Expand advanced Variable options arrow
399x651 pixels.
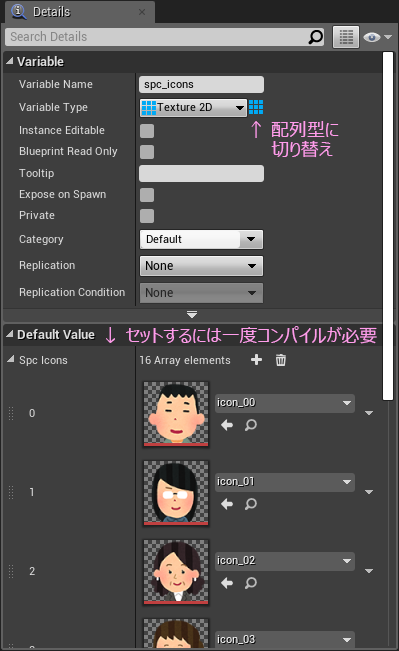coord(192,314)
